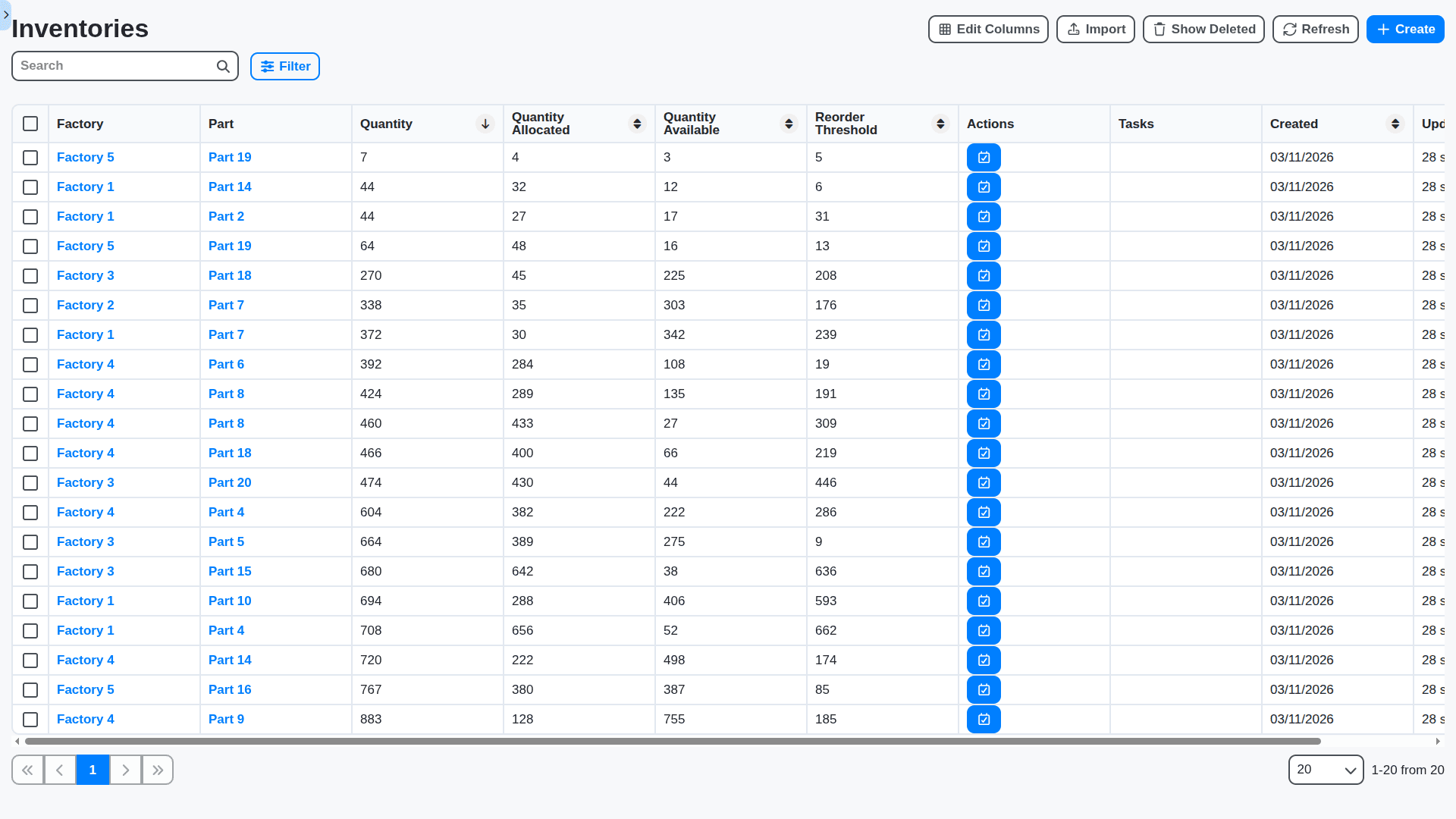
Task: Open the Factory 3 link
Action: [x=85, y=275]
